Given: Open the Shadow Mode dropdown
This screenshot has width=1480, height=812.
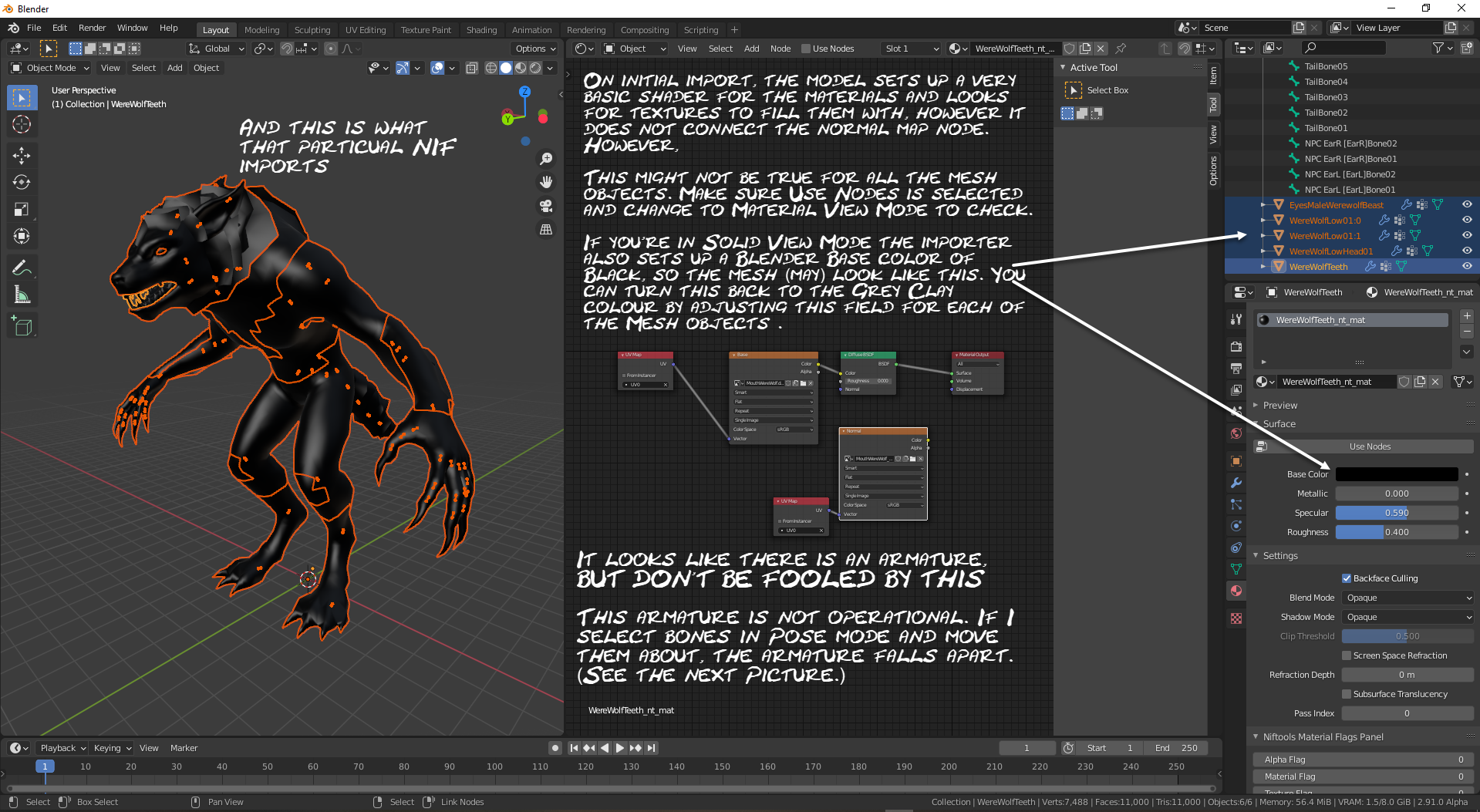Looking at the screenshot, I should (x=1408, y=617).
